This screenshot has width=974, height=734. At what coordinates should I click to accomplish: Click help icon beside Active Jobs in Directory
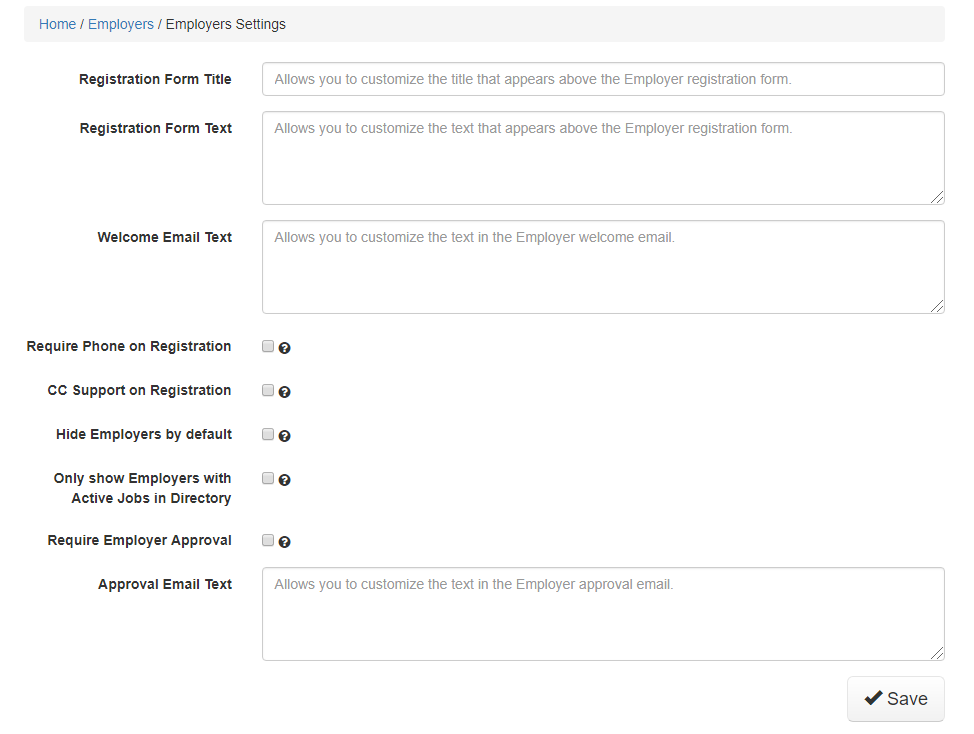(285, 480)
